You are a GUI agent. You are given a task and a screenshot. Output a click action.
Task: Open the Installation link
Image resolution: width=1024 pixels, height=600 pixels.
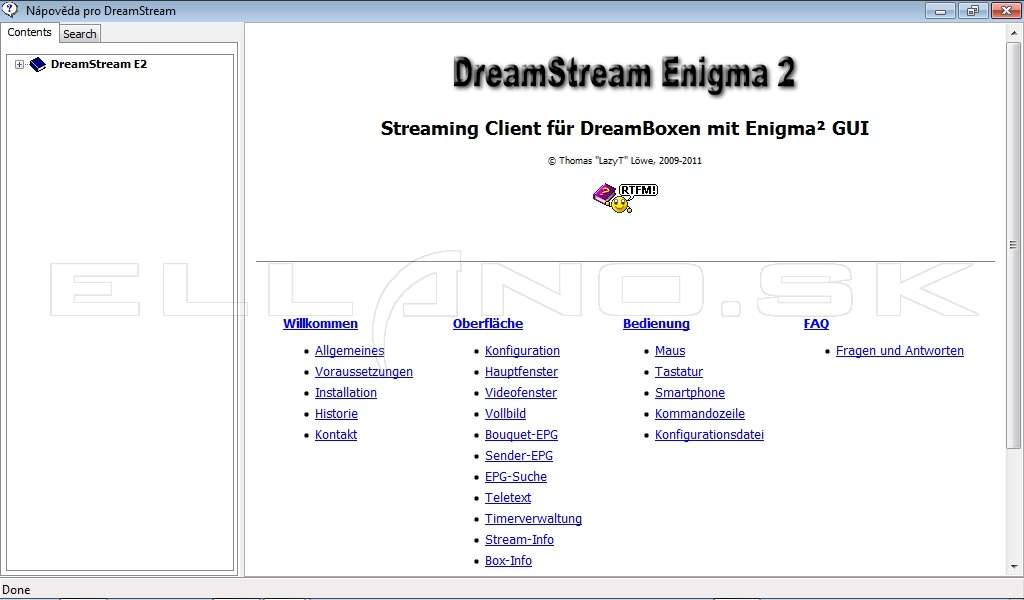coord(345,392)
